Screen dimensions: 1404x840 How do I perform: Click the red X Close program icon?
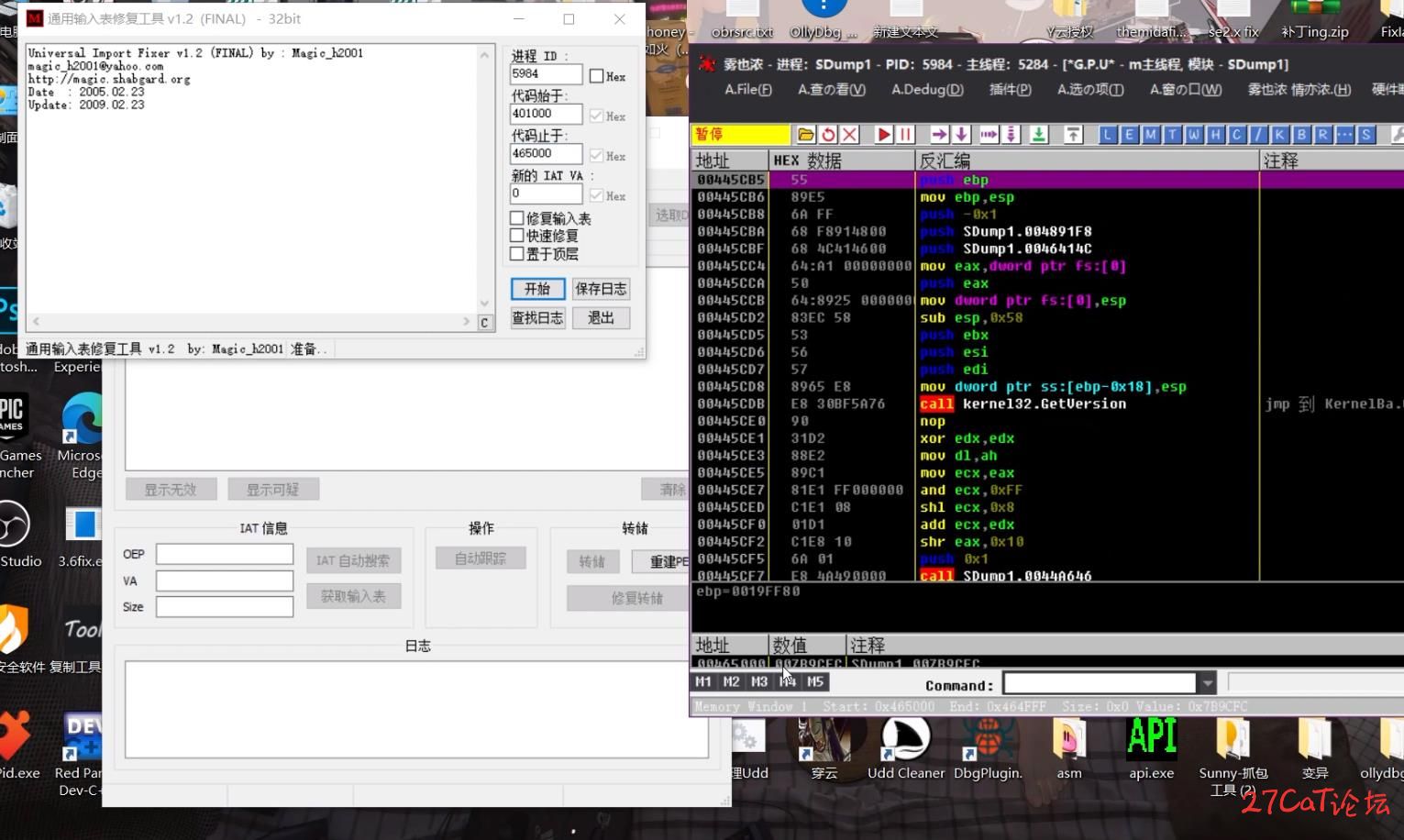pyautogui.click(x=850, y=135)
